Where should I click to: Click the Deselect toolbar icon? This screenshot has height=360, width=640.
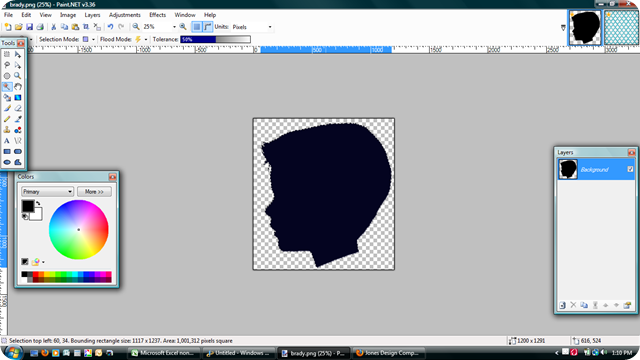97,27
